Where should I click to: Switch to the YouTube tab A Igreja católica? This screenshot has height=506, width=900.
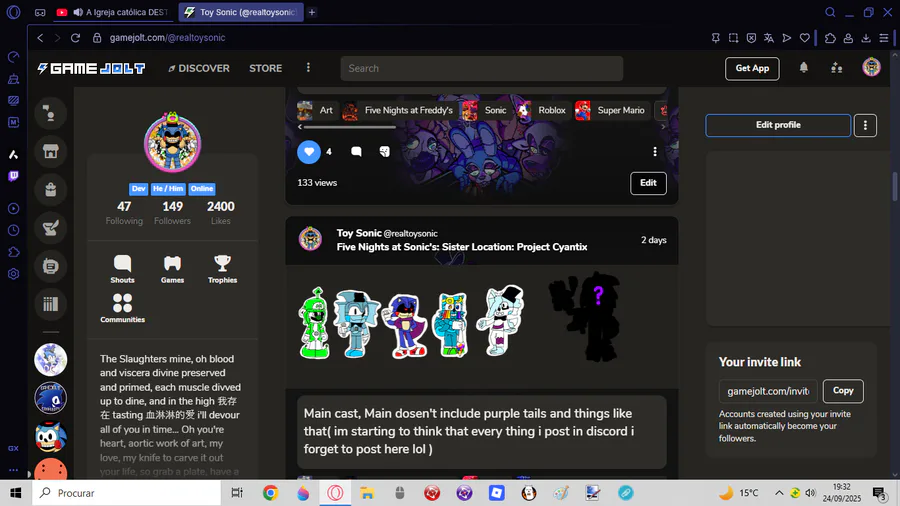pyautogui.click(x=114, y=12)
